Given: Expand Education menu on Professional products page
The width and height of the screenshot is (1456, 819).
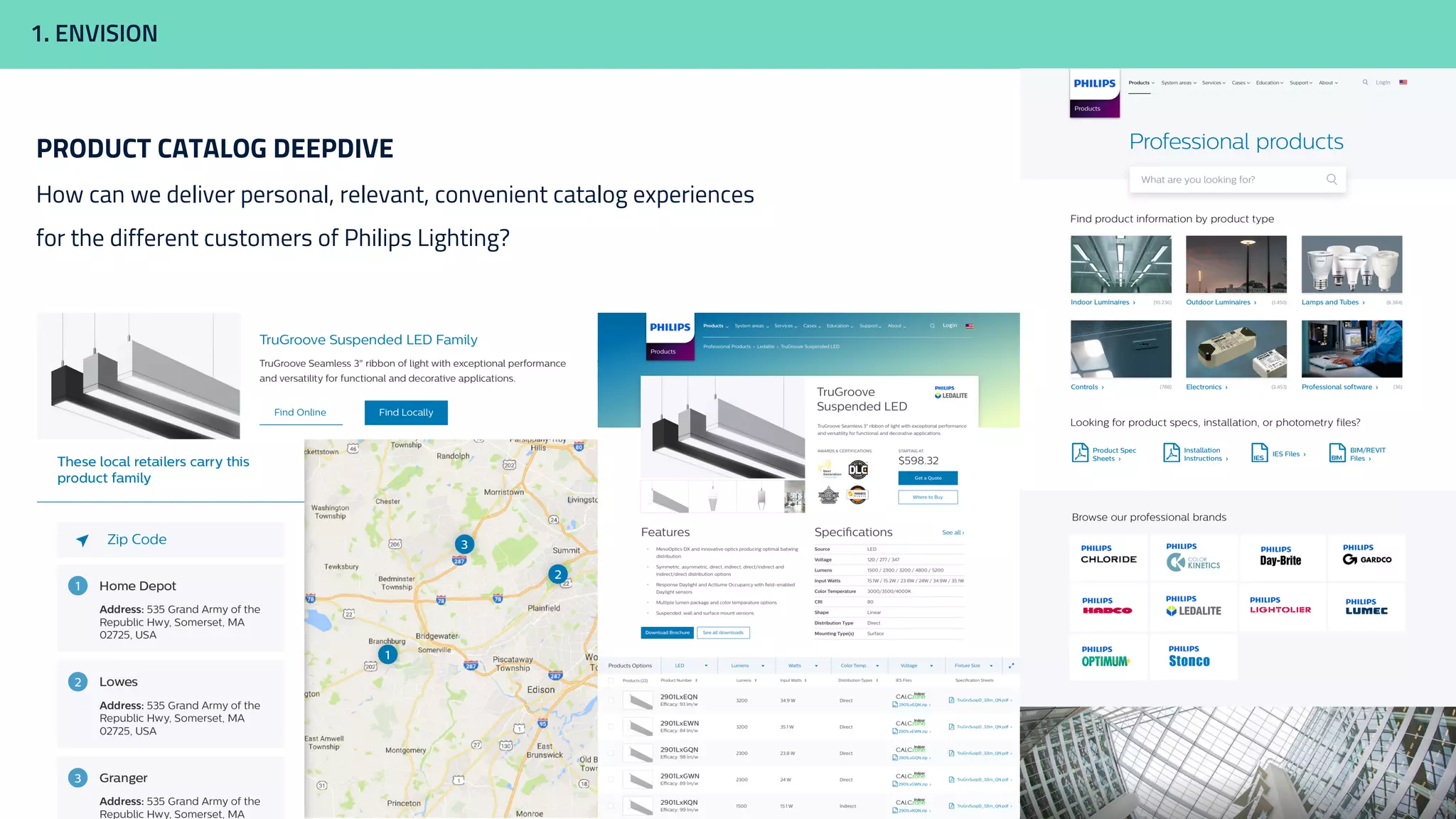Looking at the screenshot, I should tap(1270, 83).
